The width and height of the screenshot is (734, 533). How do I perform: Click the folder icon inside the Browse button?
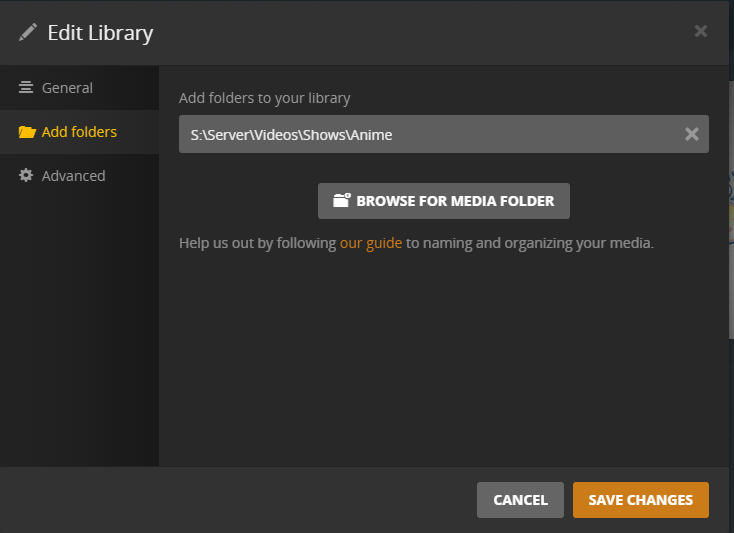(x=342, y=201)
